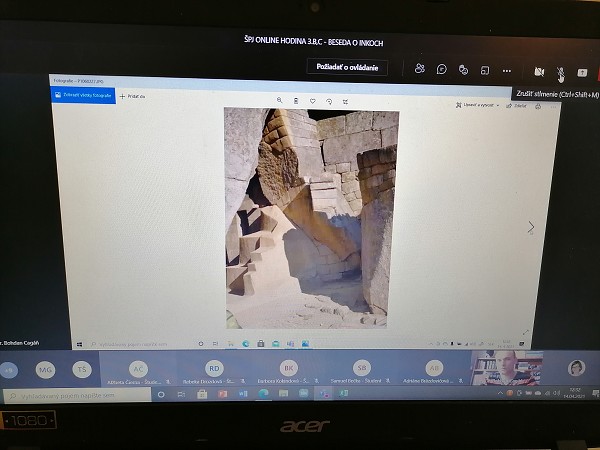Select participant SB tile
This screenshot has height=450, width=600.
tap(362, 368)
